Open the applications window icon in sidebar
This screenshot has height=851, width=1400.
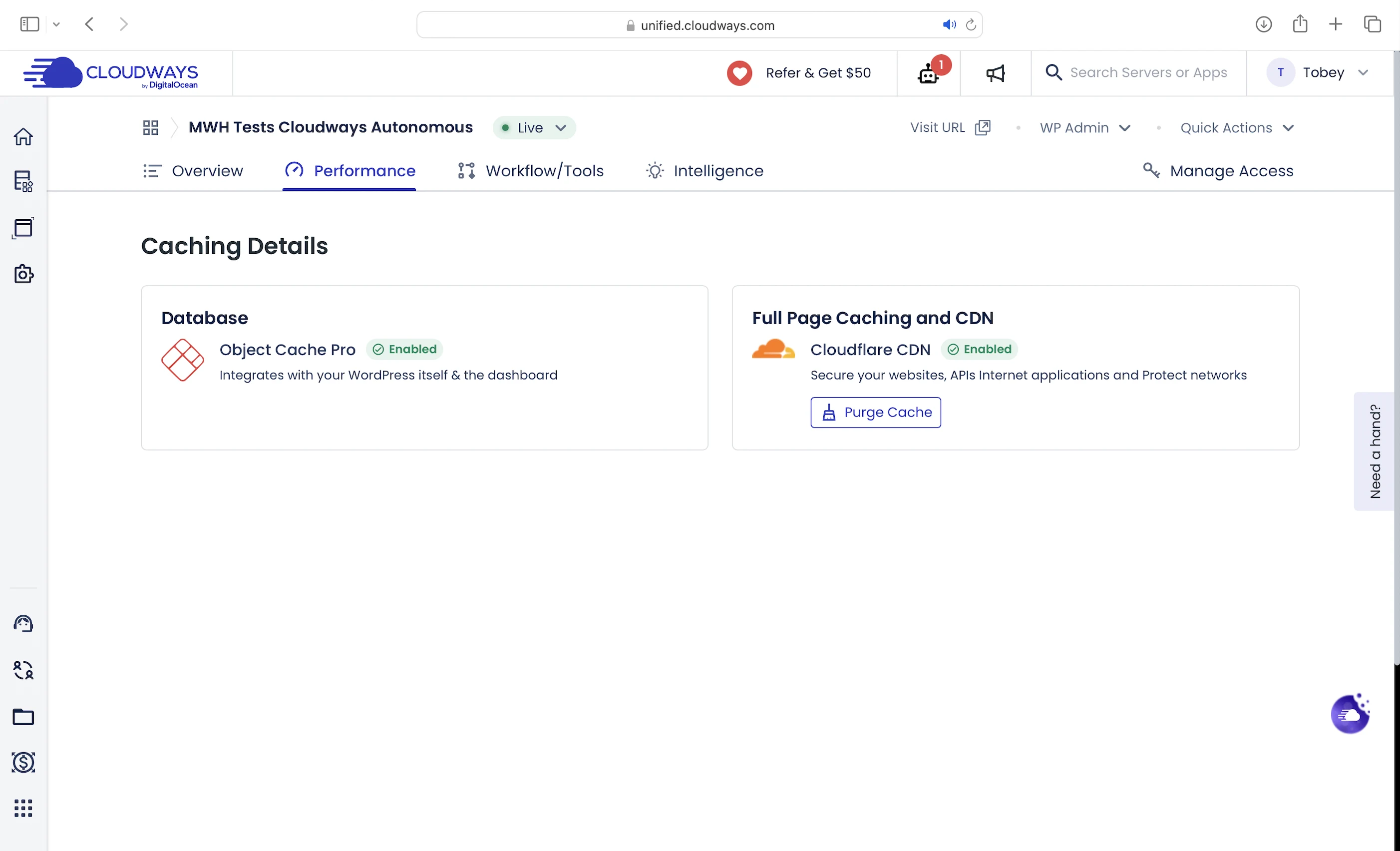pos(23,228)
